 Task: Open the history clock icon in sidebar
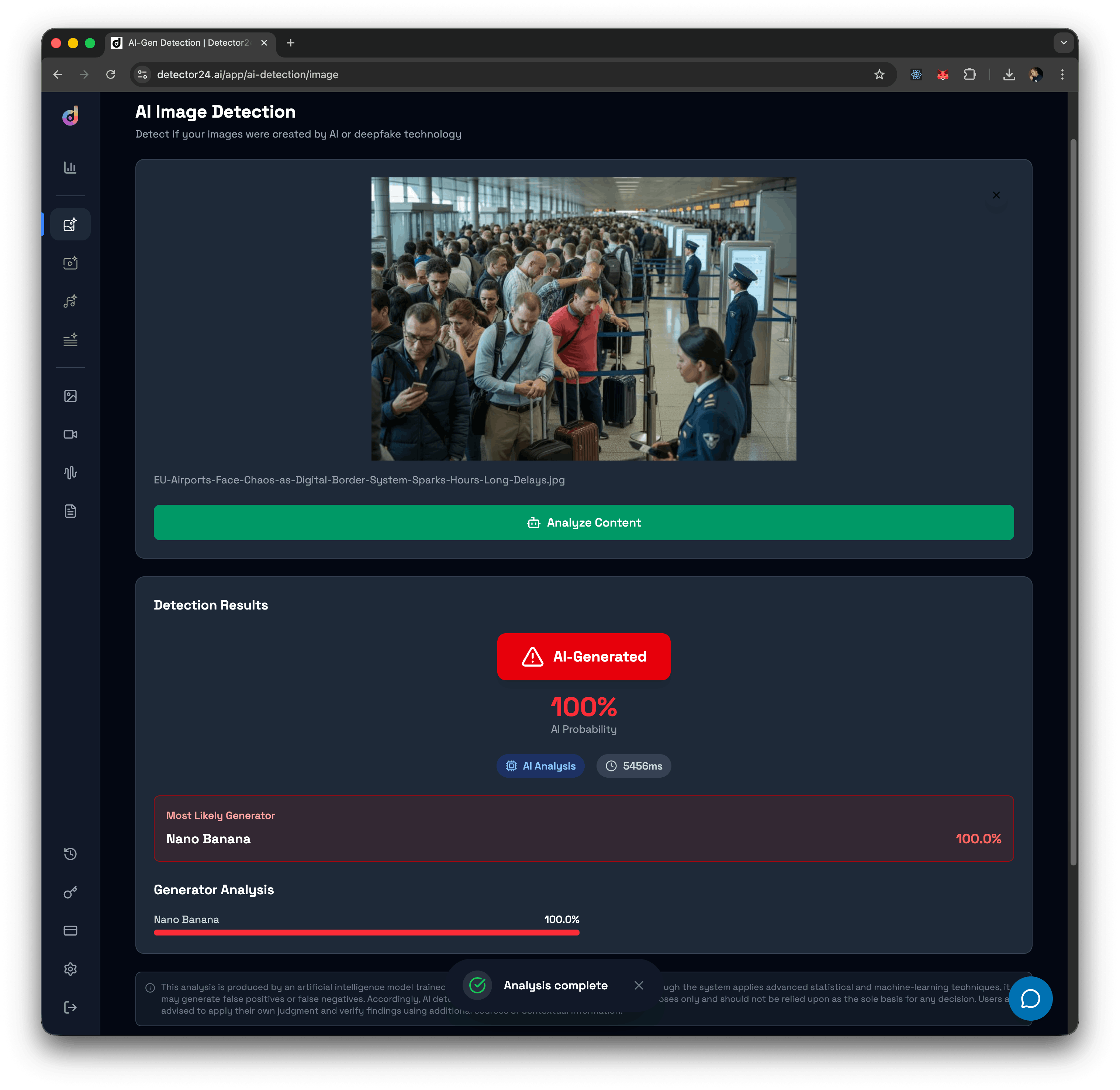pyautogui.click(x=70, y=854)
